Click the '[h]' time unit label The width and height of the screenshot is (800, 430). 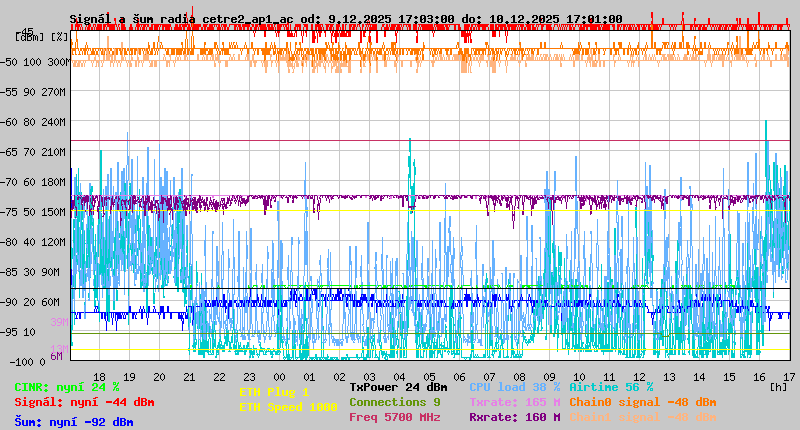click(x=779, y=387)
